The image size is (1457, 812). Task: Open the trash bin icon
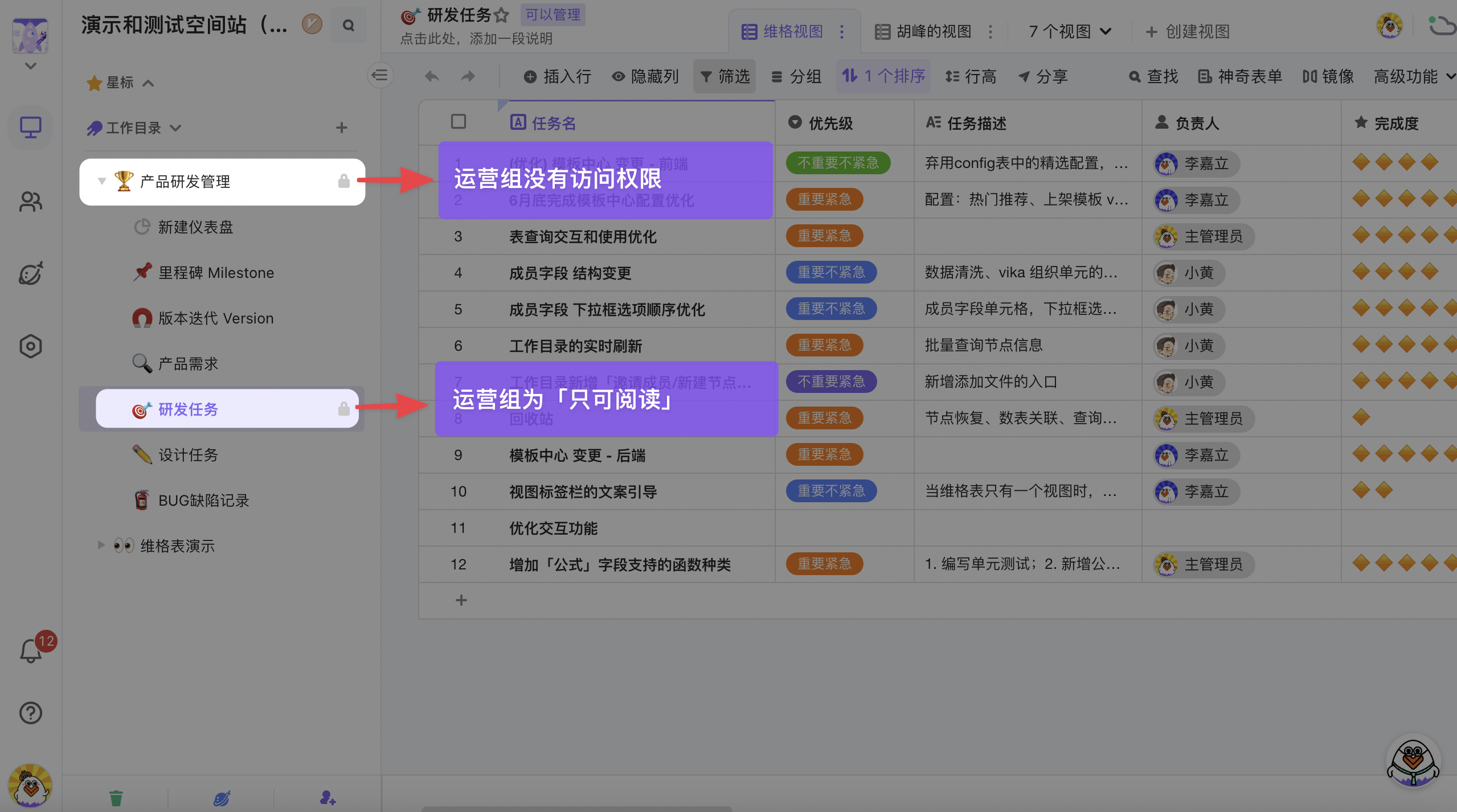tap(116, 798)
